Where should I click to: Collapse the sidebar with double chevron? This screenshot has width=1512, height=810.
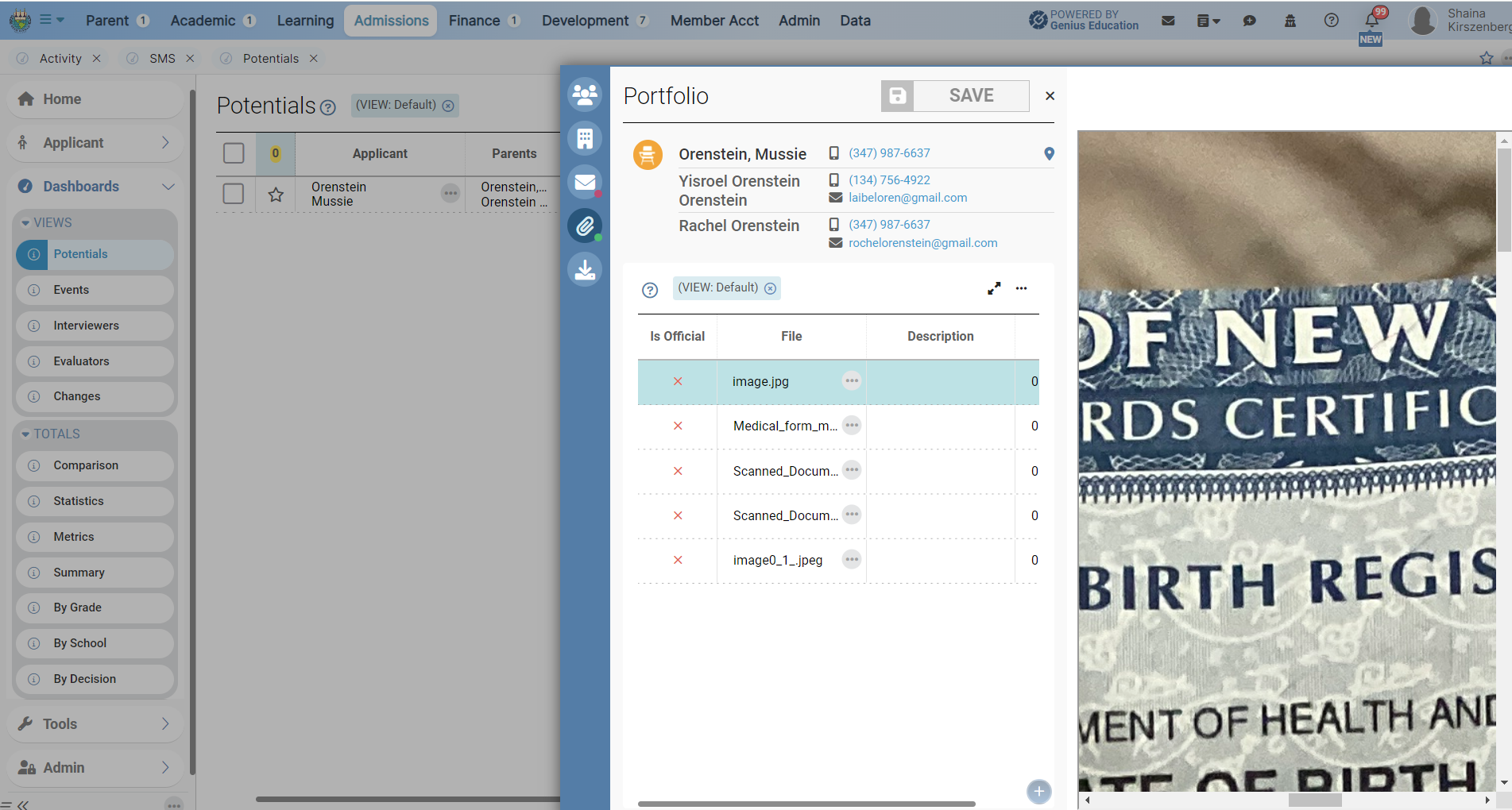coord(23,804)
